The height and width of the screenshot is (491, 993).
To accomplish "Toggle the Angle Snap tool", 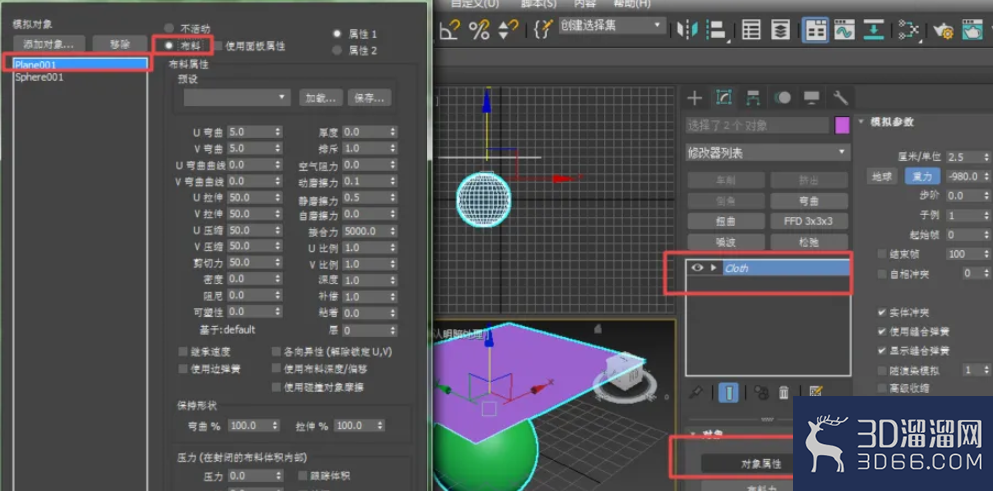I will pyautogui.click(x=450, y=29).
